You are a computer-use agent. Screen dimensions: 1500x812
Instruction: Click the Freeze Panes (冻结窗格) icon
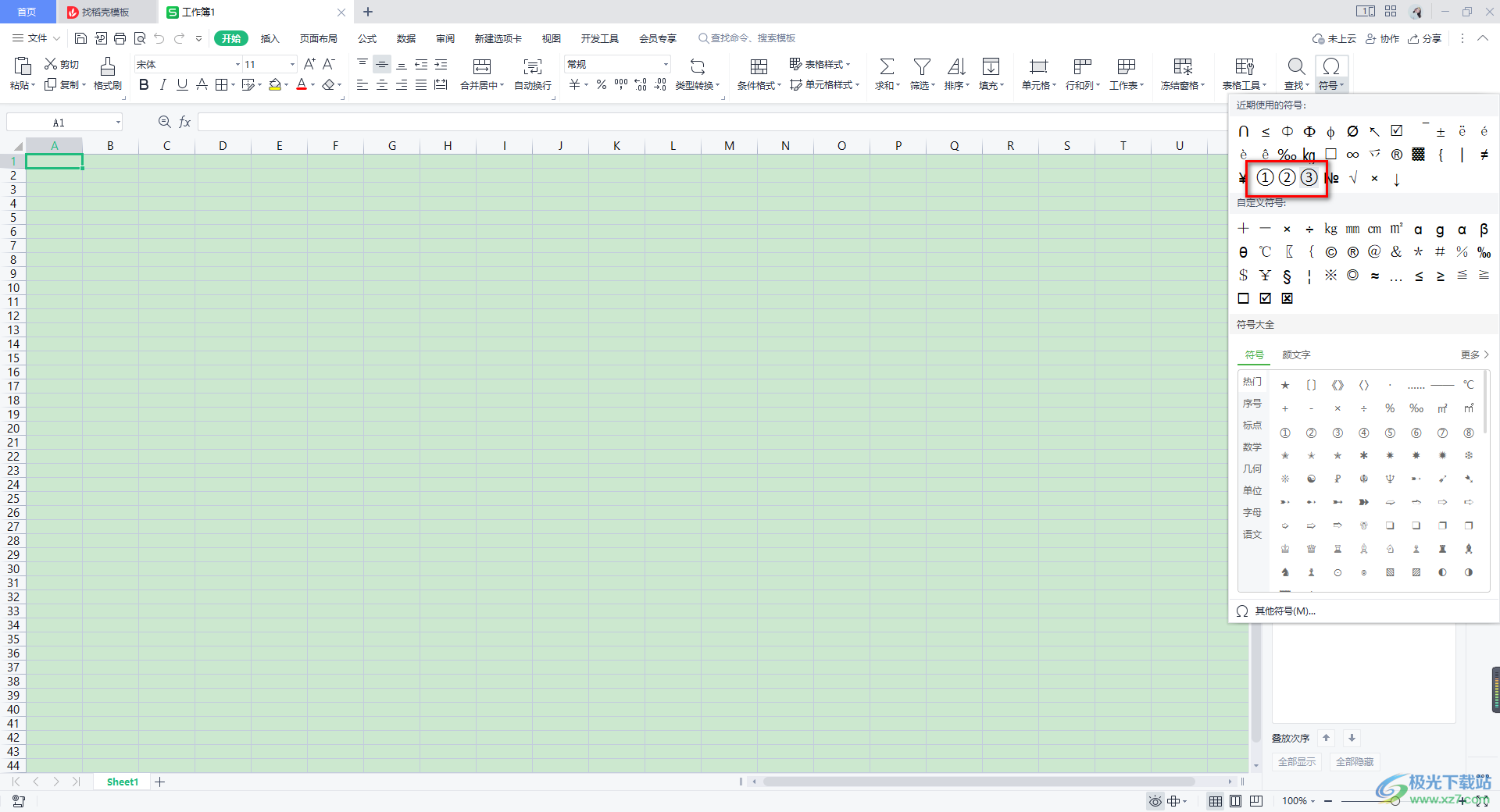coord(1183,66)
